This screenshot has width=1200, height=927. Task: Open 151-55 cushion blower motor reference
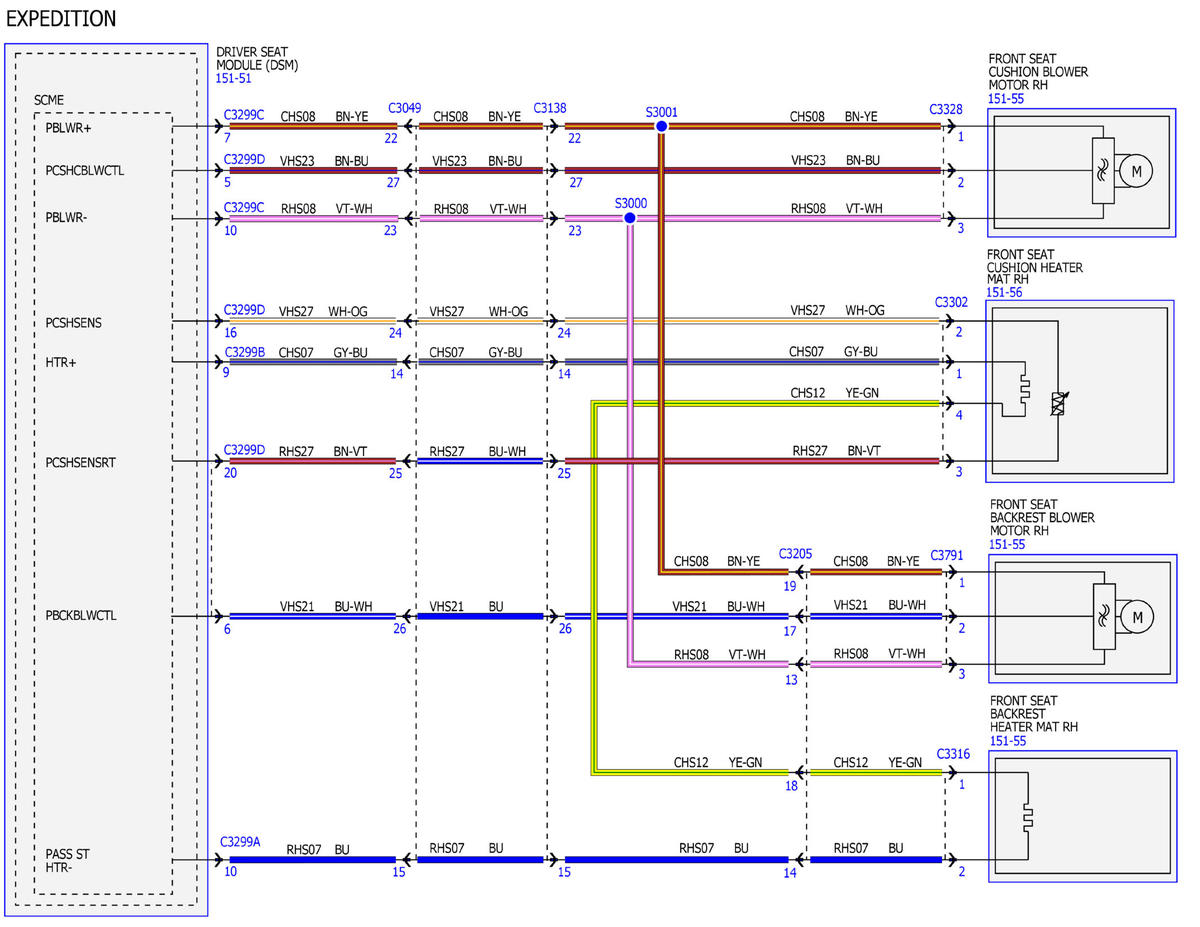pyautogui.click(x=1006, y=99)
